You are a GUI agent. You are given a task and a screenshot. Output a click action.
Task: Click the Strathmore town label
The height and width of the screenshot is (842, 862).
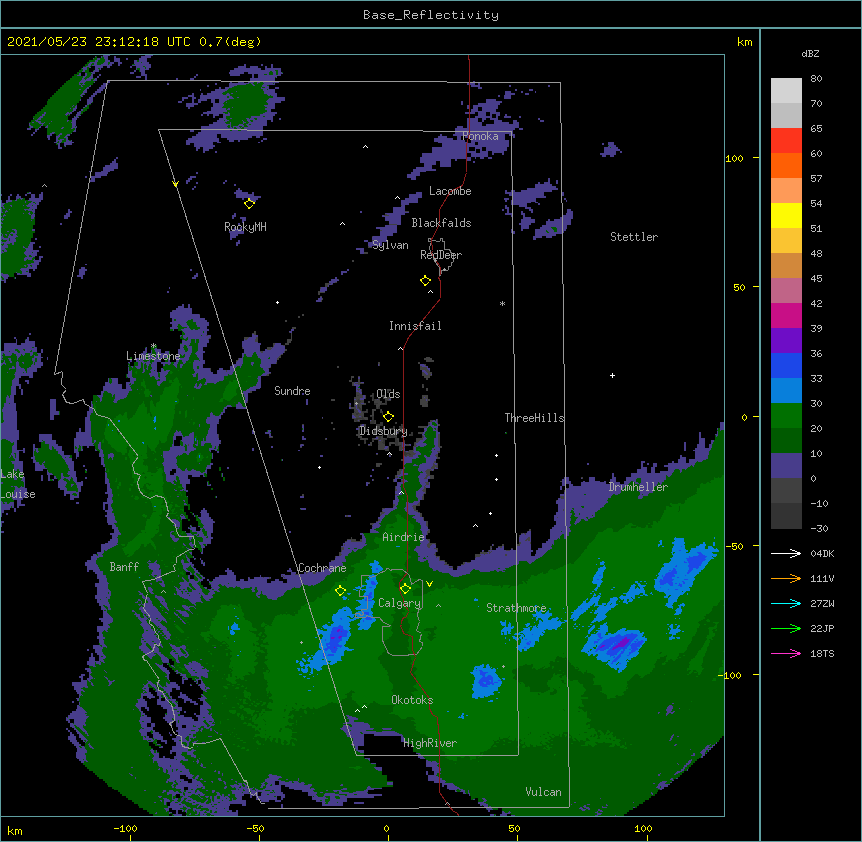point(516,608)
